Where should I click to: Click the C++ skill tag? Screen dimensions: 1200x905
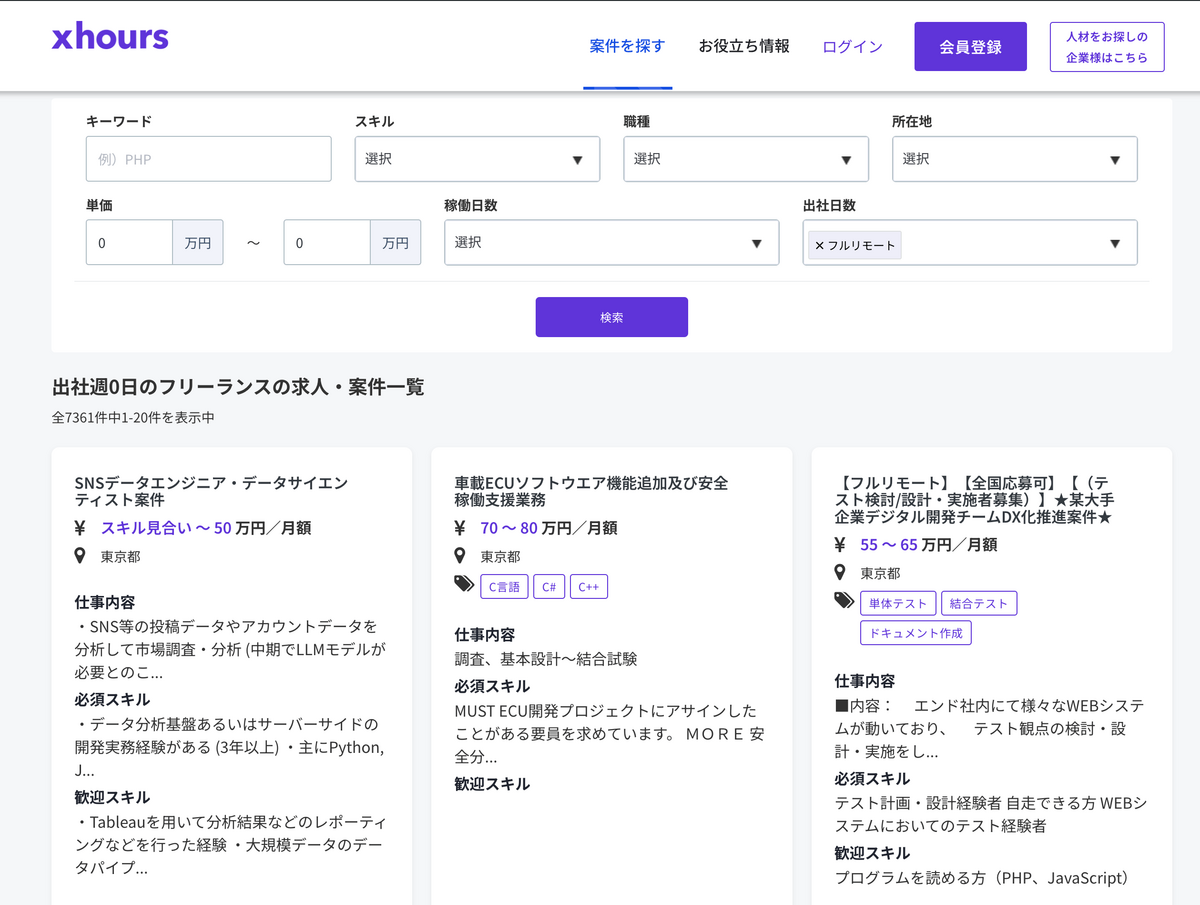click(589, 587)
